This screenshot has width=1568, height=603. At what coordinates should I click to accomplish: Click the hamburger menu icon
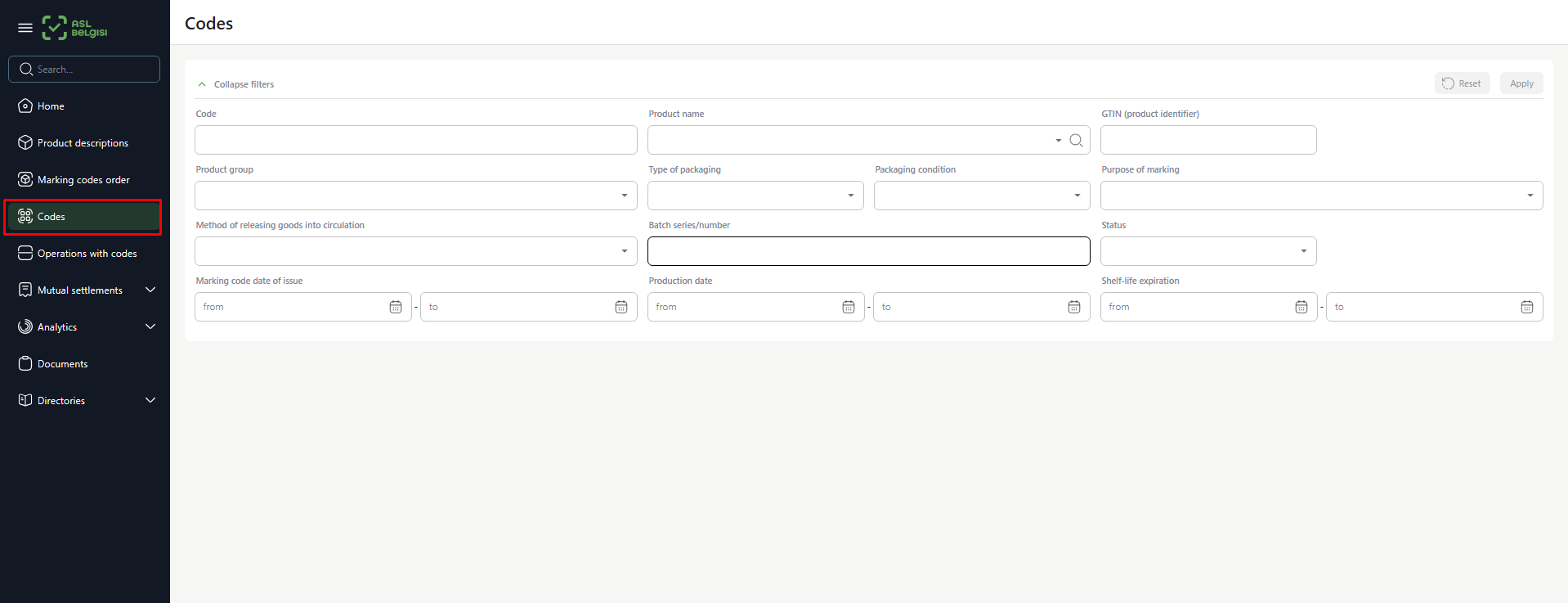tap(25, 28)
